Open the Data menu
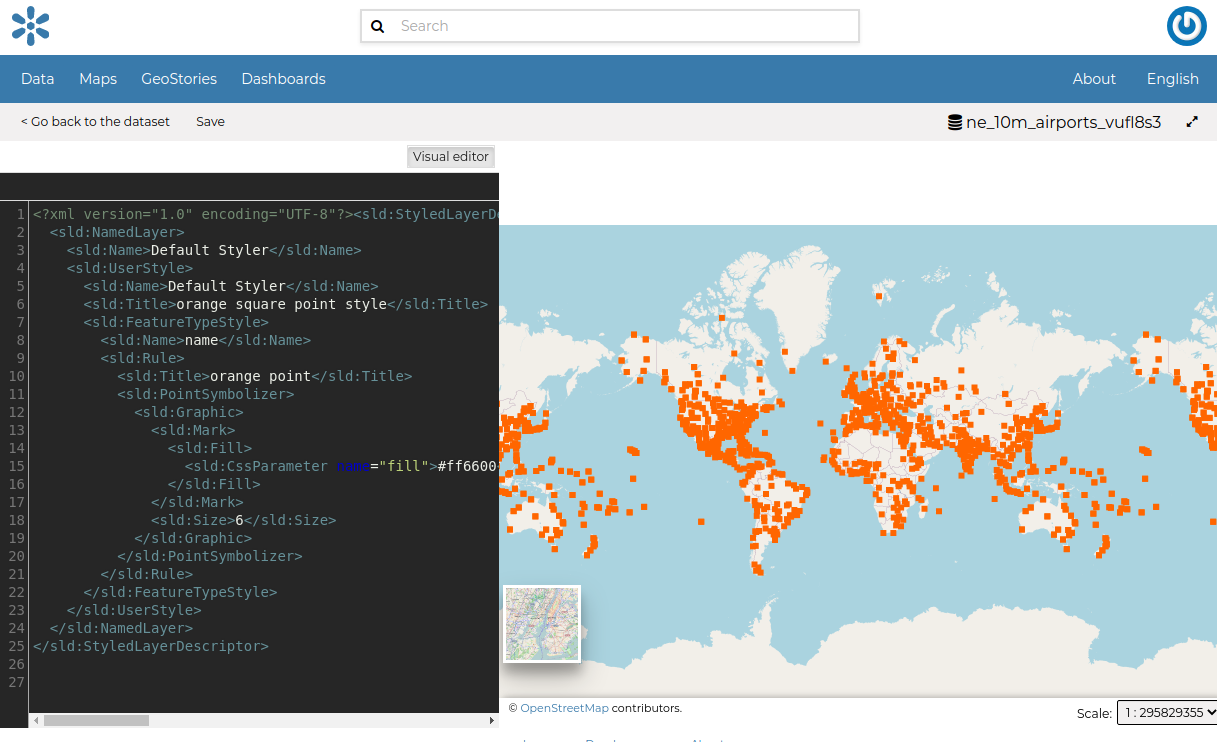The height and width of the screenshot is (742, 1217). [37, 78]
